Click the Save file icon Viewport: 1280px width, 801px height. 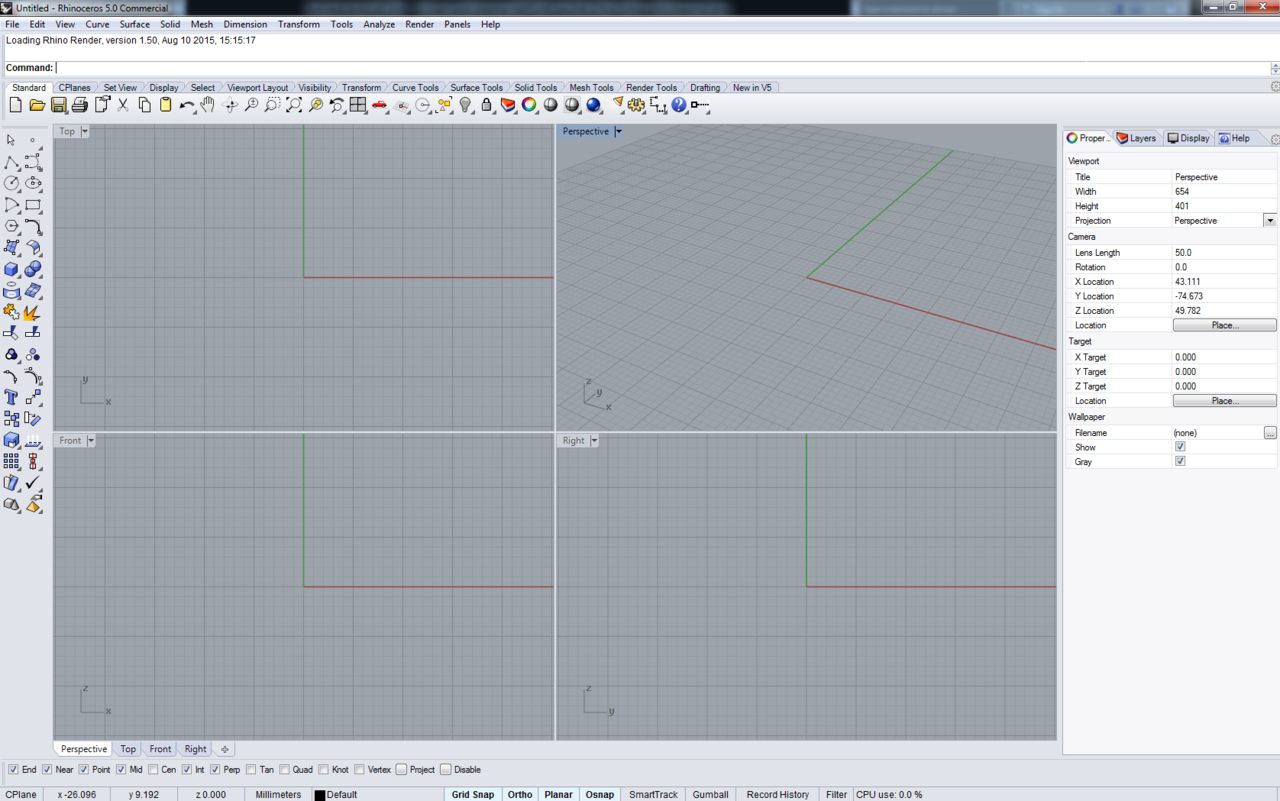pyautogui.click(x=58, y=105)
